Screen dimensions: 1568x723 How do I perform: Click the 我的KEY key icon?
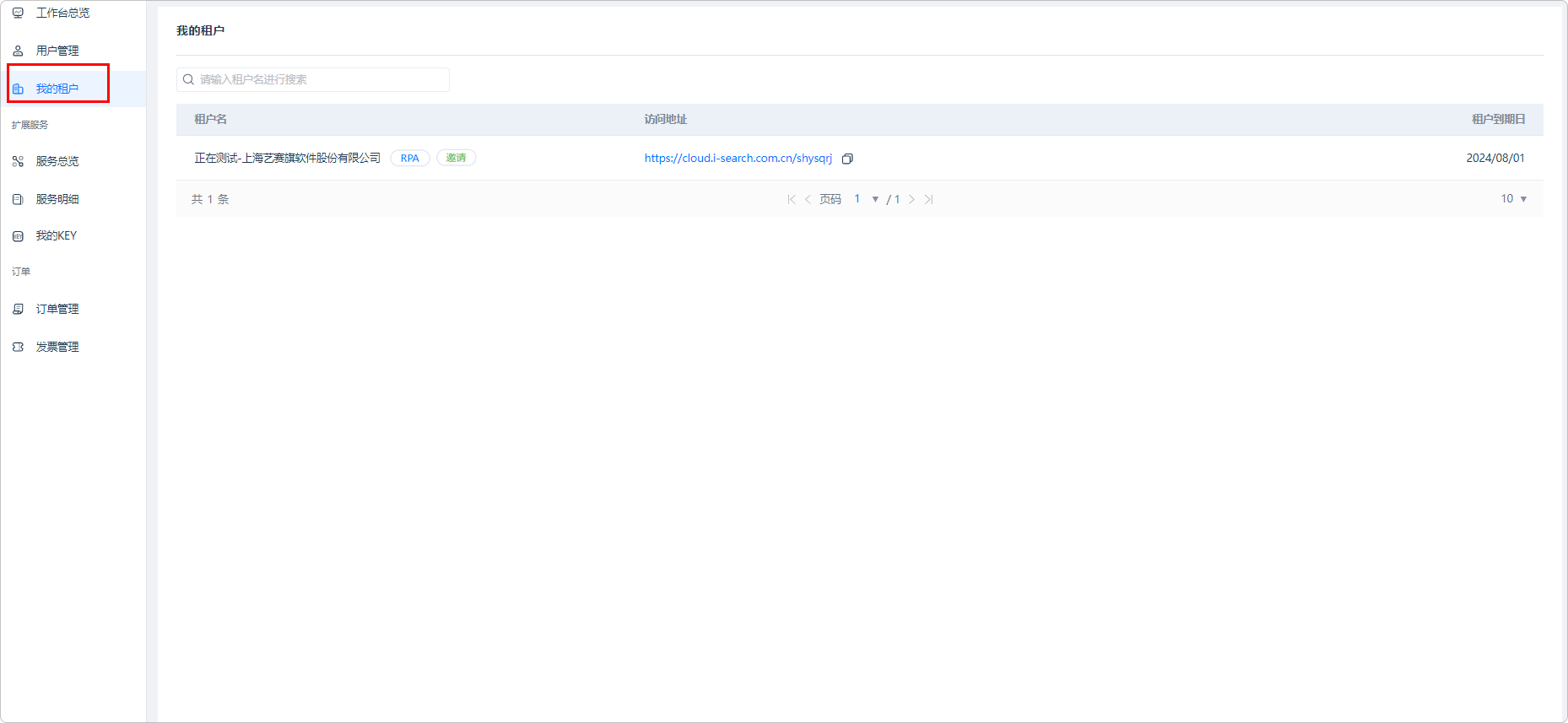coord(18,236)
